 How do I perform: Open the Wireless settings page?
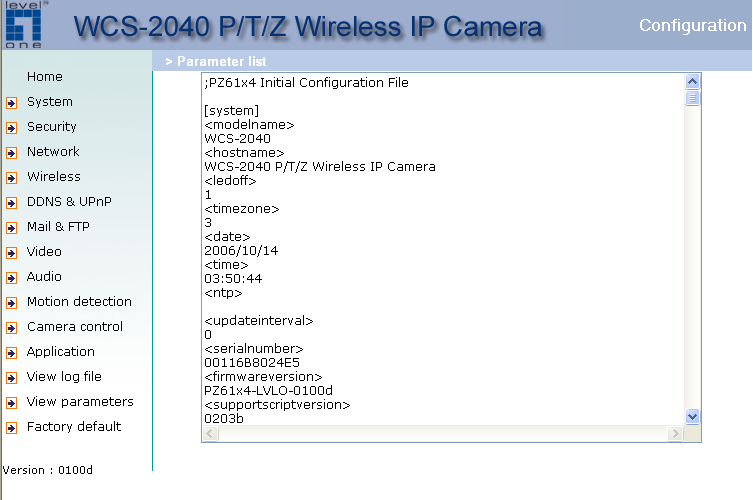pos(54,177)
